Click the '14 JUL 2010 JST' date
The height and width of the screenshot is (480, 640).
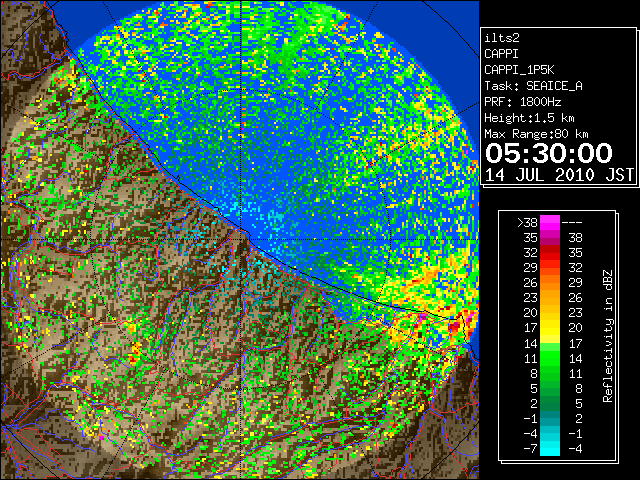[559, 175]
